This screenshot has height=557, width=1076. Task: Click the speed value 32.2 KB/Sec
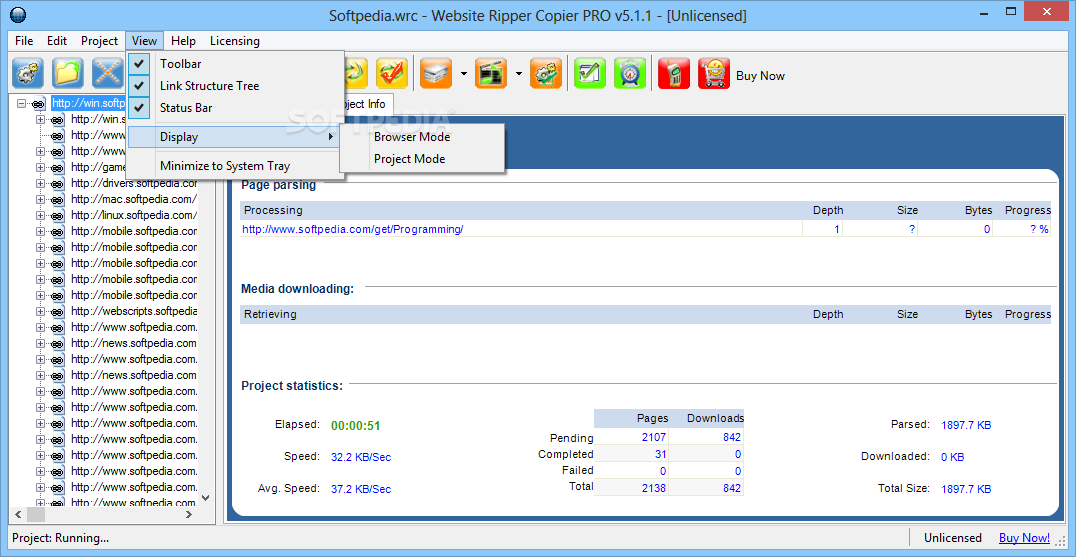point(361,457)
